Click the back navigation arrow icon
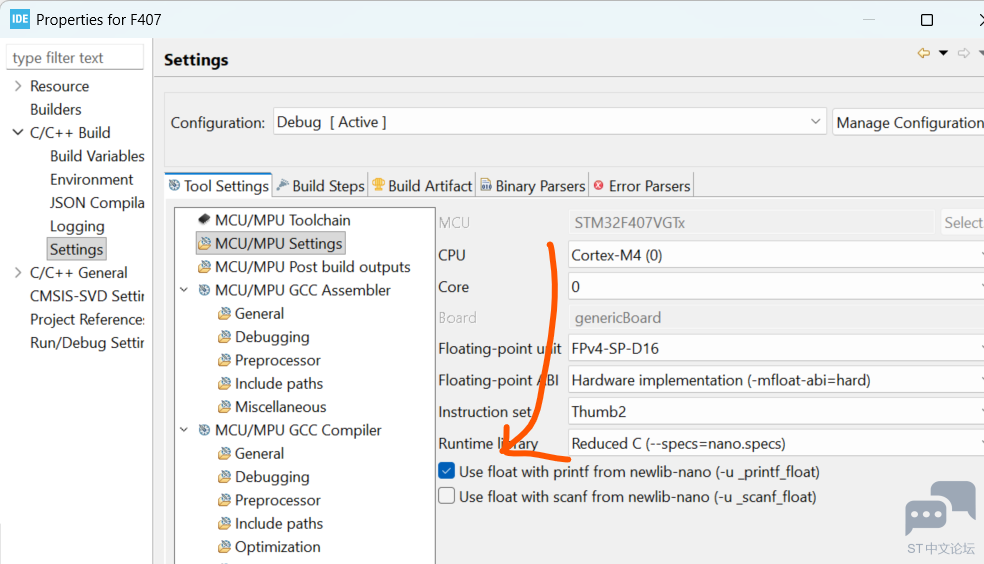This screenshot has width=984, height=564. pos(923,53)
